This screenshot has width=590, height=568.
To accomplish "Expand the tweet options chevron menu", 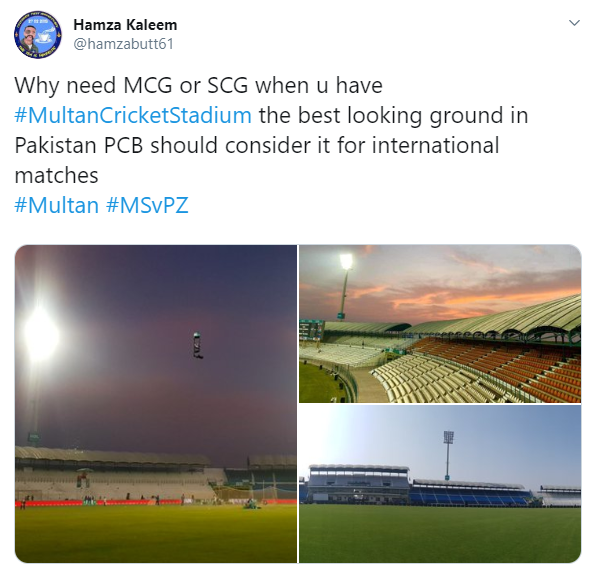I will [574, 23].
